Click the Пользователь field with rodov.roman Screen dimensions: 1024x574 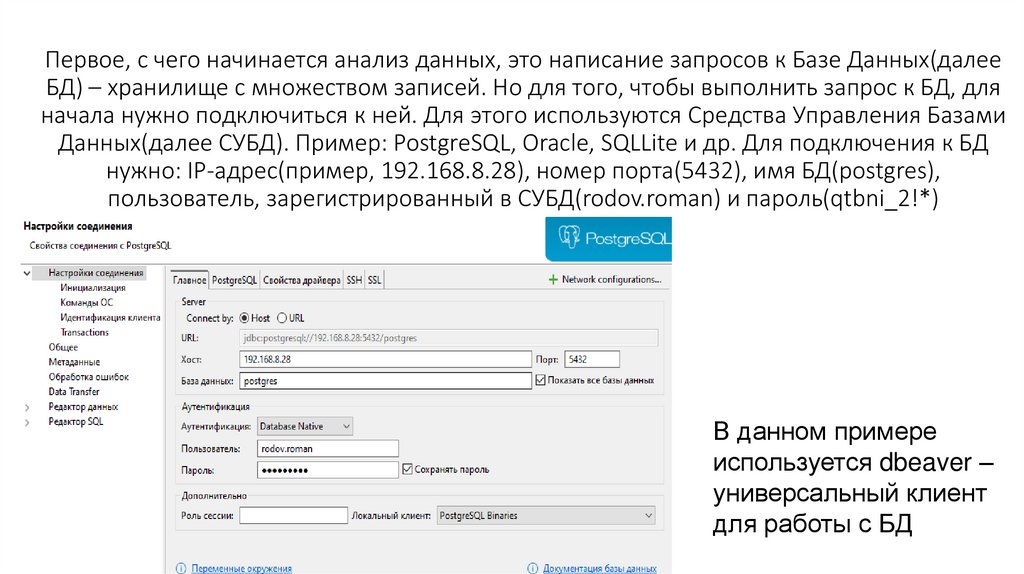click(327, 449)
